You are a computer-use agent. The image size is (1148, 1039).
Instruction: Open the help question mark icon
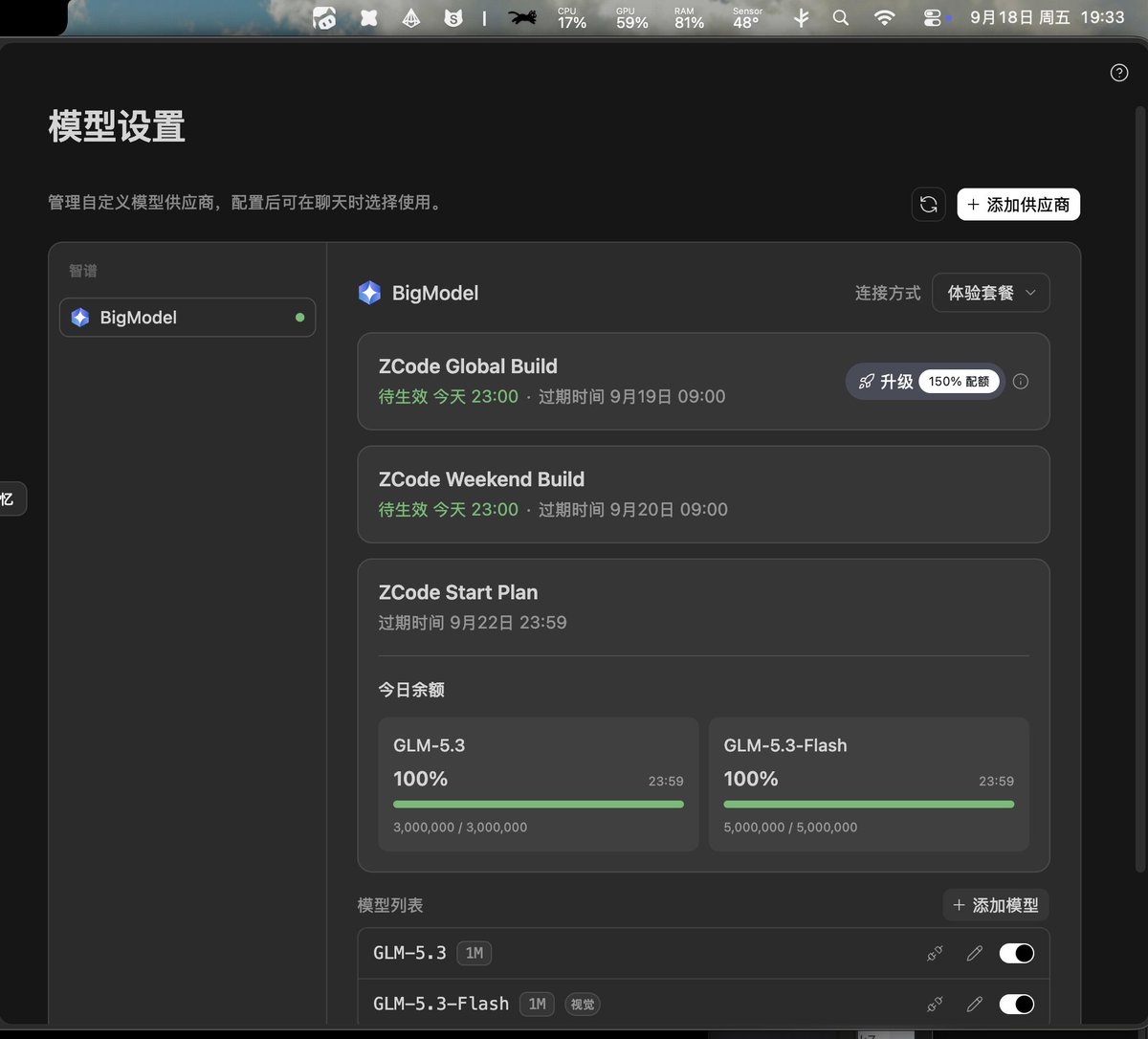pyautogui.click(x=1118, y=73)
